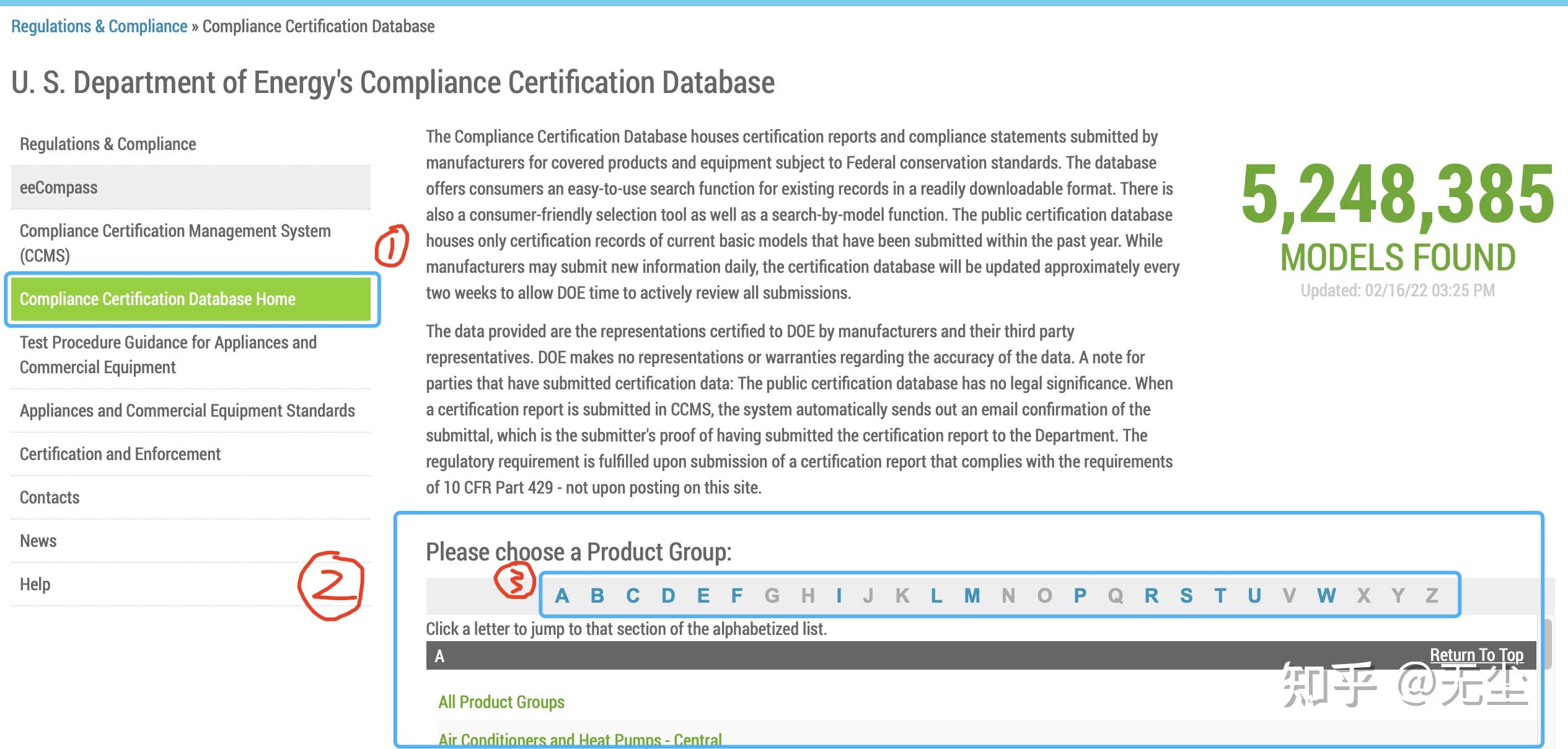Screen dimensions: 1568x749
Task: Go to Certification and Enforcement page
Action: 120,454
